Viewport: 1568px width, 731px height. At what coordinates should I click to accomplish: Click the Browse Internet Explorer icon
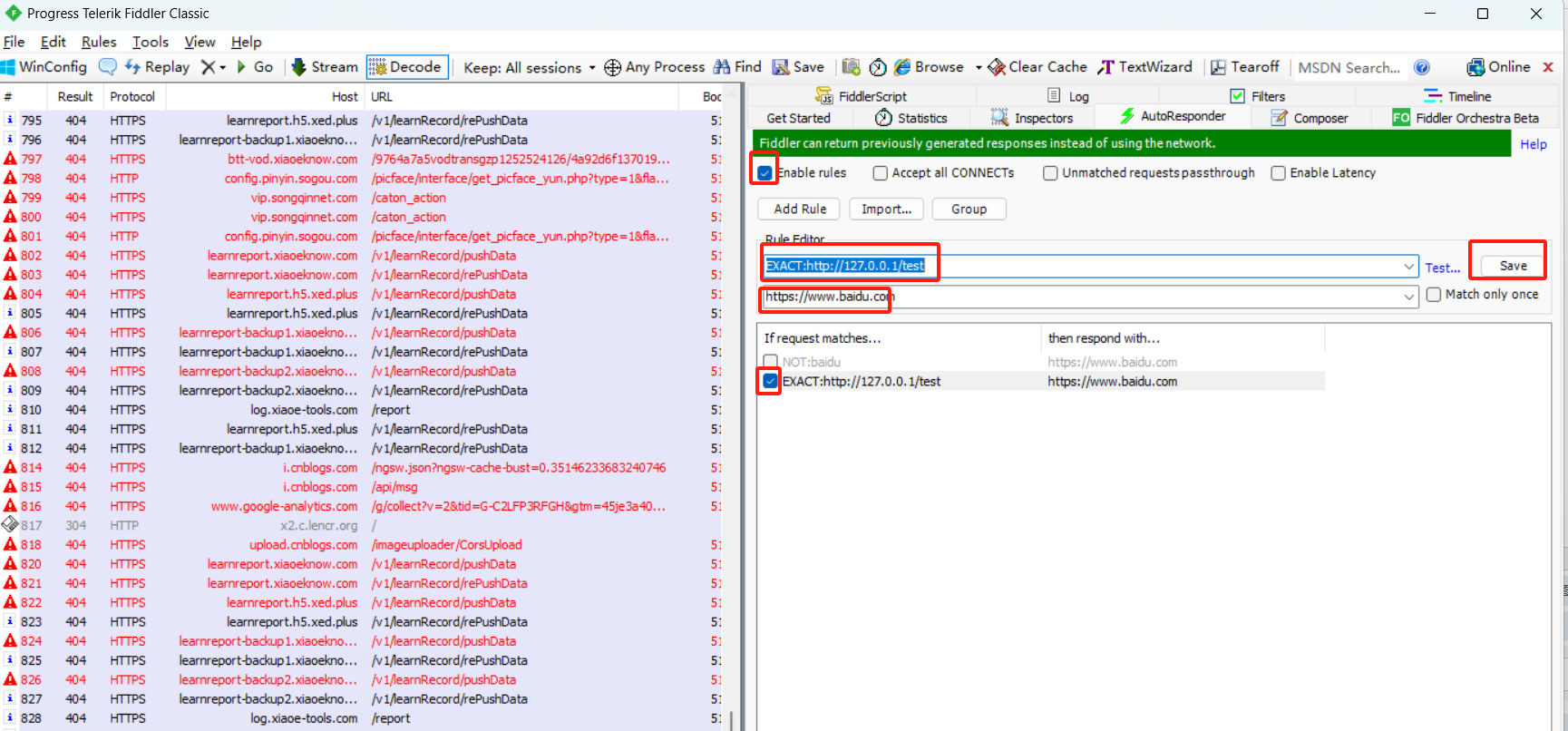pyautogui.click(x=902, y=67)
